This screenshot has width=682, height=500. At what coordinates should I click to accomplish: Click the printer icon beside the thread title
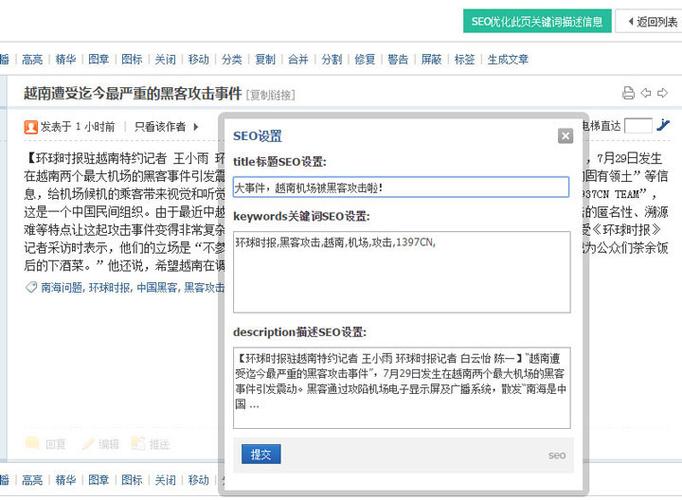(628, 93)
